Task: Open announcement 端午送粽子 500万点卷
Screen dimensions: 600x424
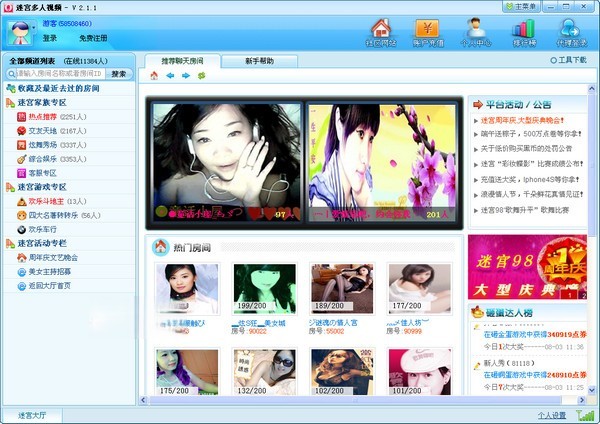Action: pos(531,134)
